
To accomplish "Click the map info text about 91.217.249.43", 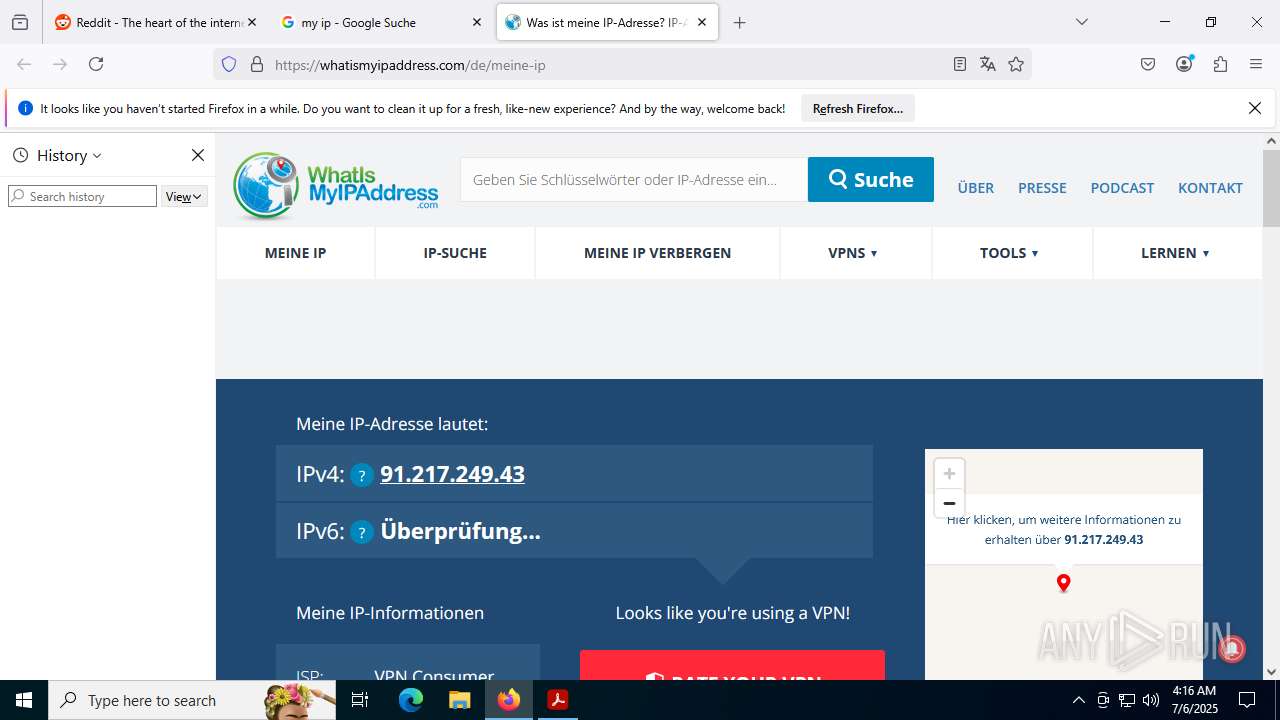I will click(x=1064, y=530).
